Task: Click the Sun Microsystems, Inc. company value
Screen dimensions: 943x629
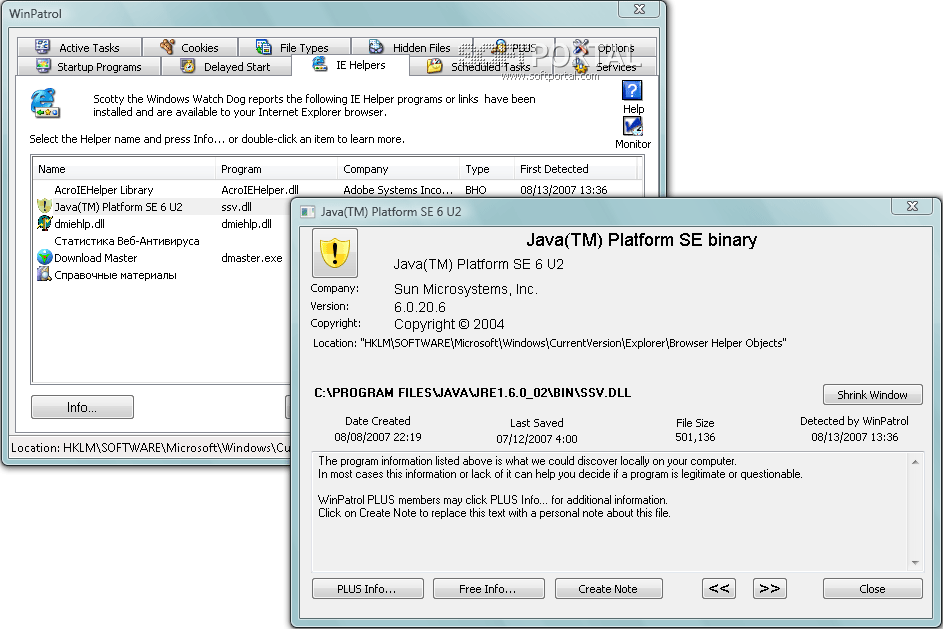Action: (x=465, y=289)
